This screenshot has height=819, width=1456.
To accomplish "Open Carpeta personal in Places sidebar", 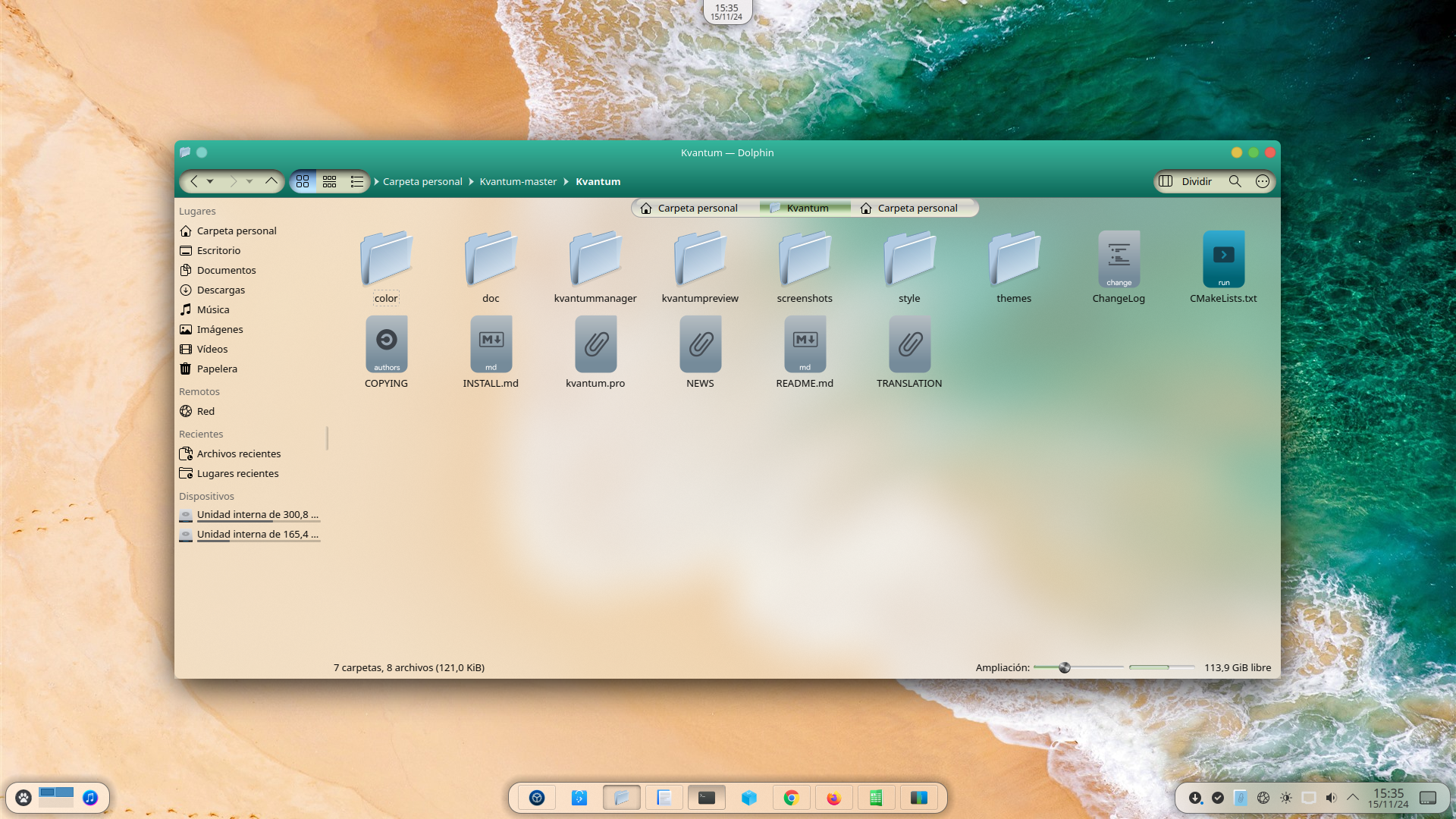I will coord(250,231).
